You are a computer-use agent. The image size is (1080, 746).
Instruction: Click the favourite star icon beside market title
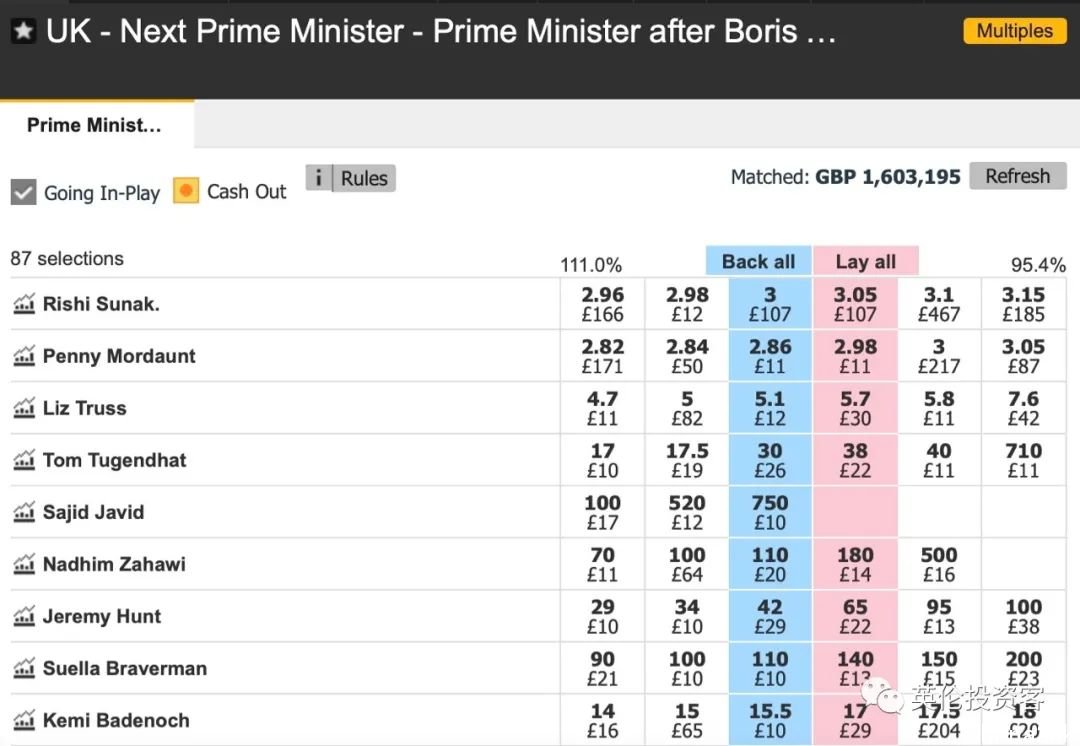23,31
